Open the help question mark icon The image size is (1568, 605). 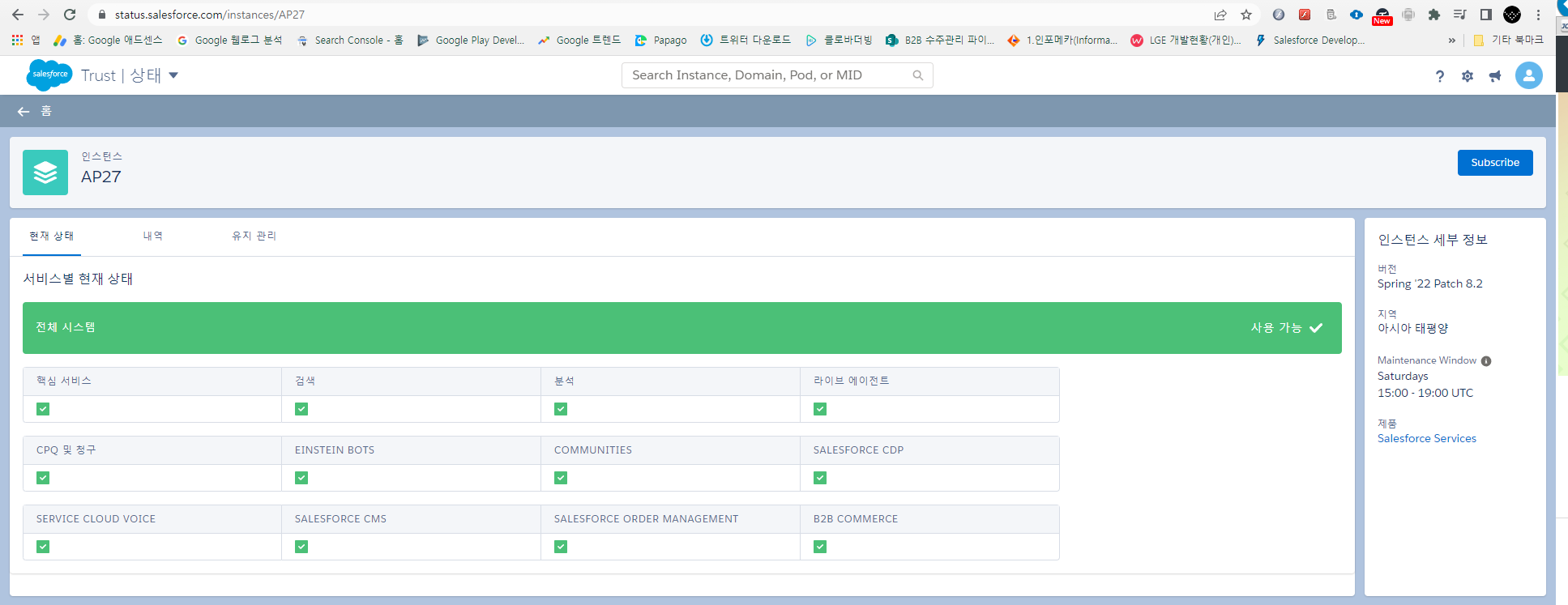point(1440,76)
